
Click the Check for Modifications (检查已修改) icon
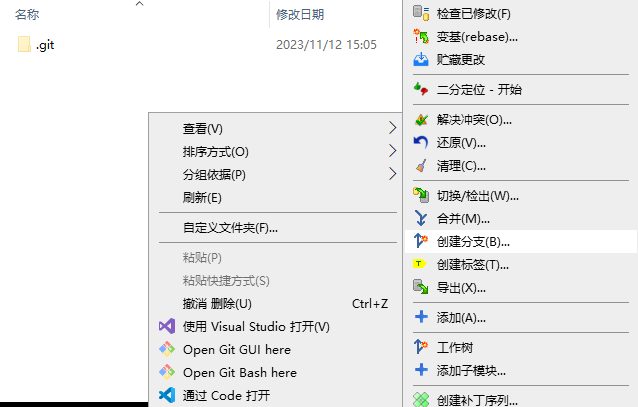[421, 13]
